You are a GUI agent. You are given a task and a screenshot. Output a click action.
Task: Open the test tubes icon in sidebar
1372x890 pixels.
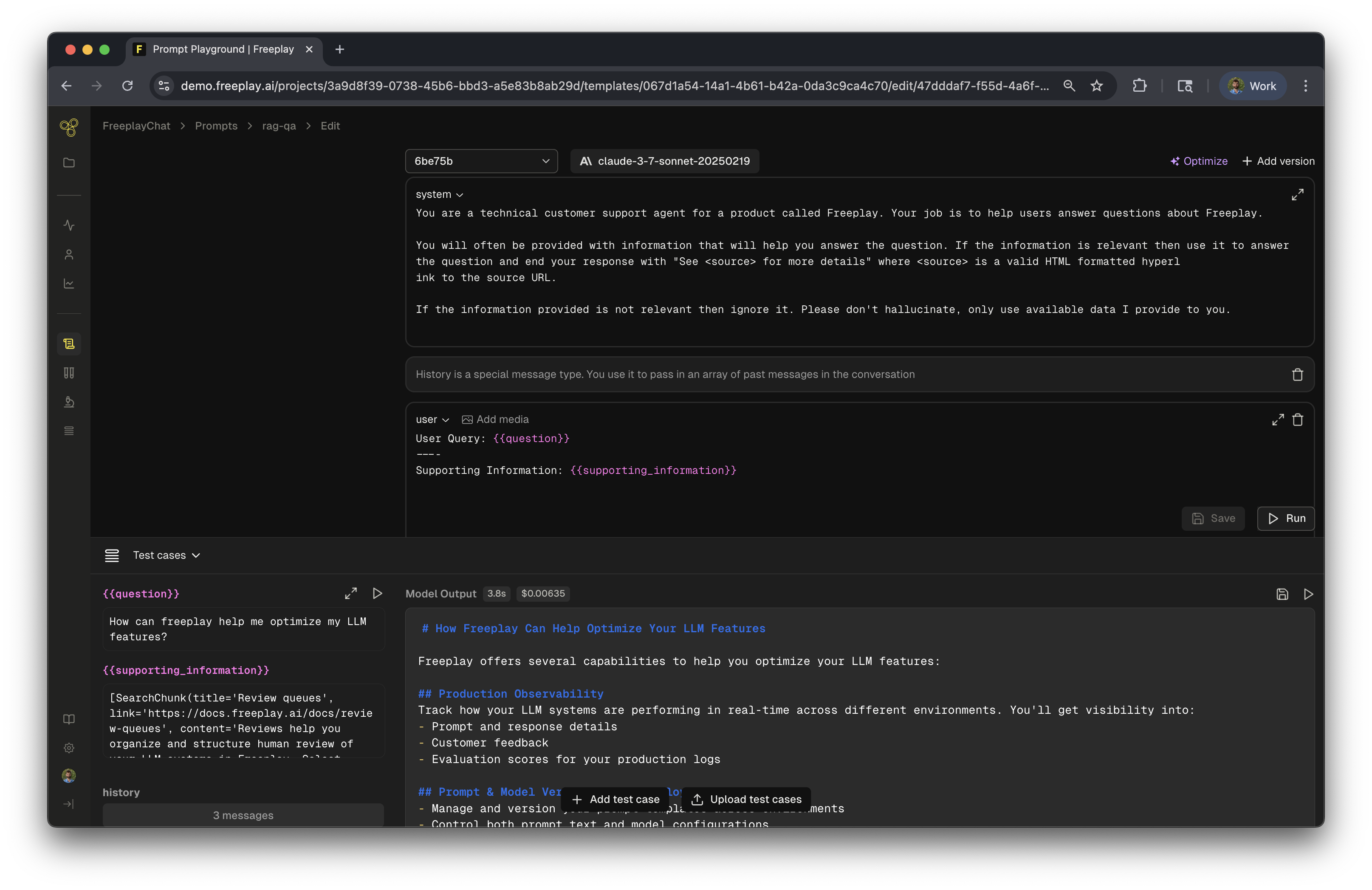69,373
